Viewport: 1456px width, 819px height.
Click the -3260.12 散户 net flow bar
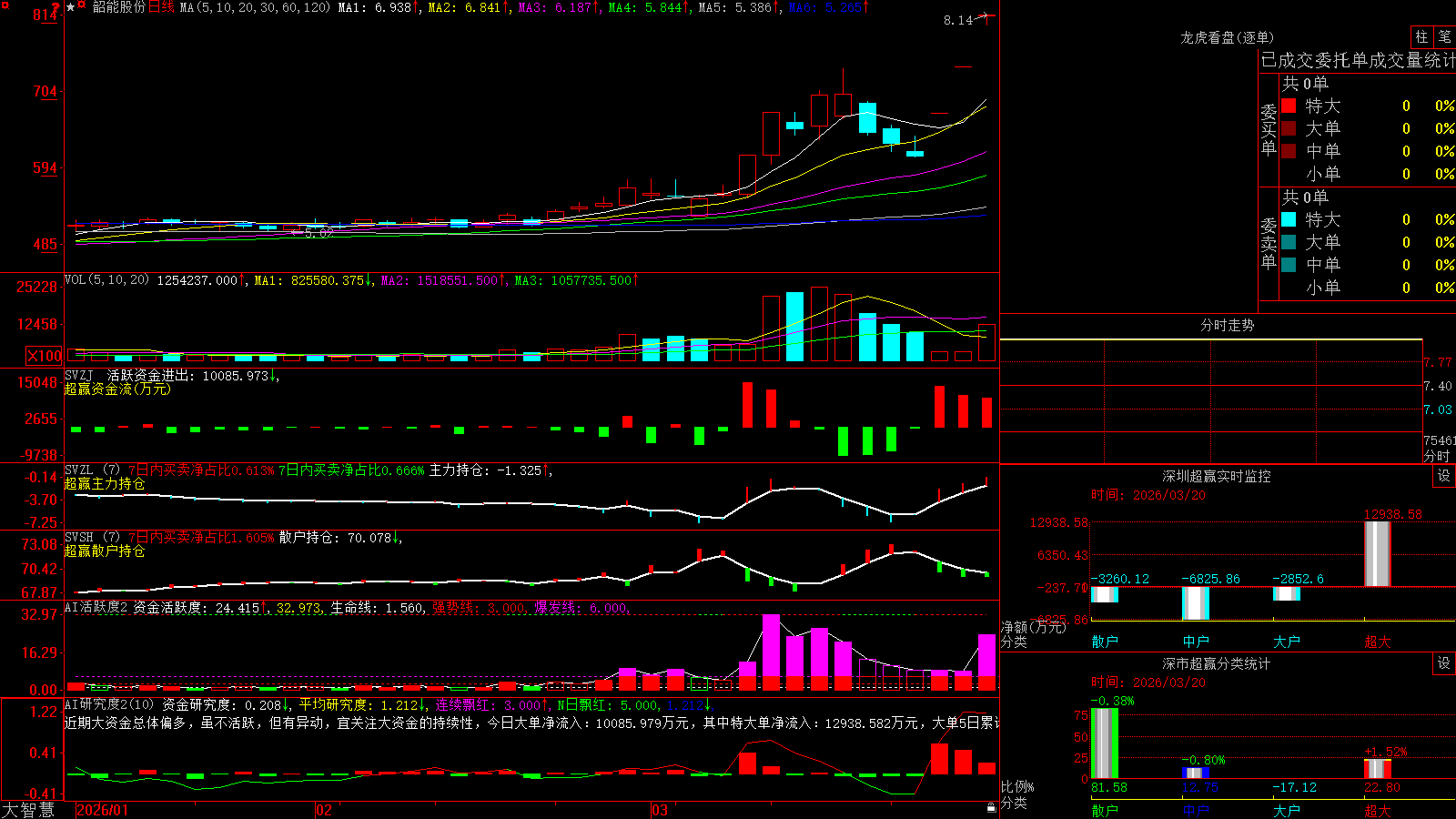(x=1105, y=594)
